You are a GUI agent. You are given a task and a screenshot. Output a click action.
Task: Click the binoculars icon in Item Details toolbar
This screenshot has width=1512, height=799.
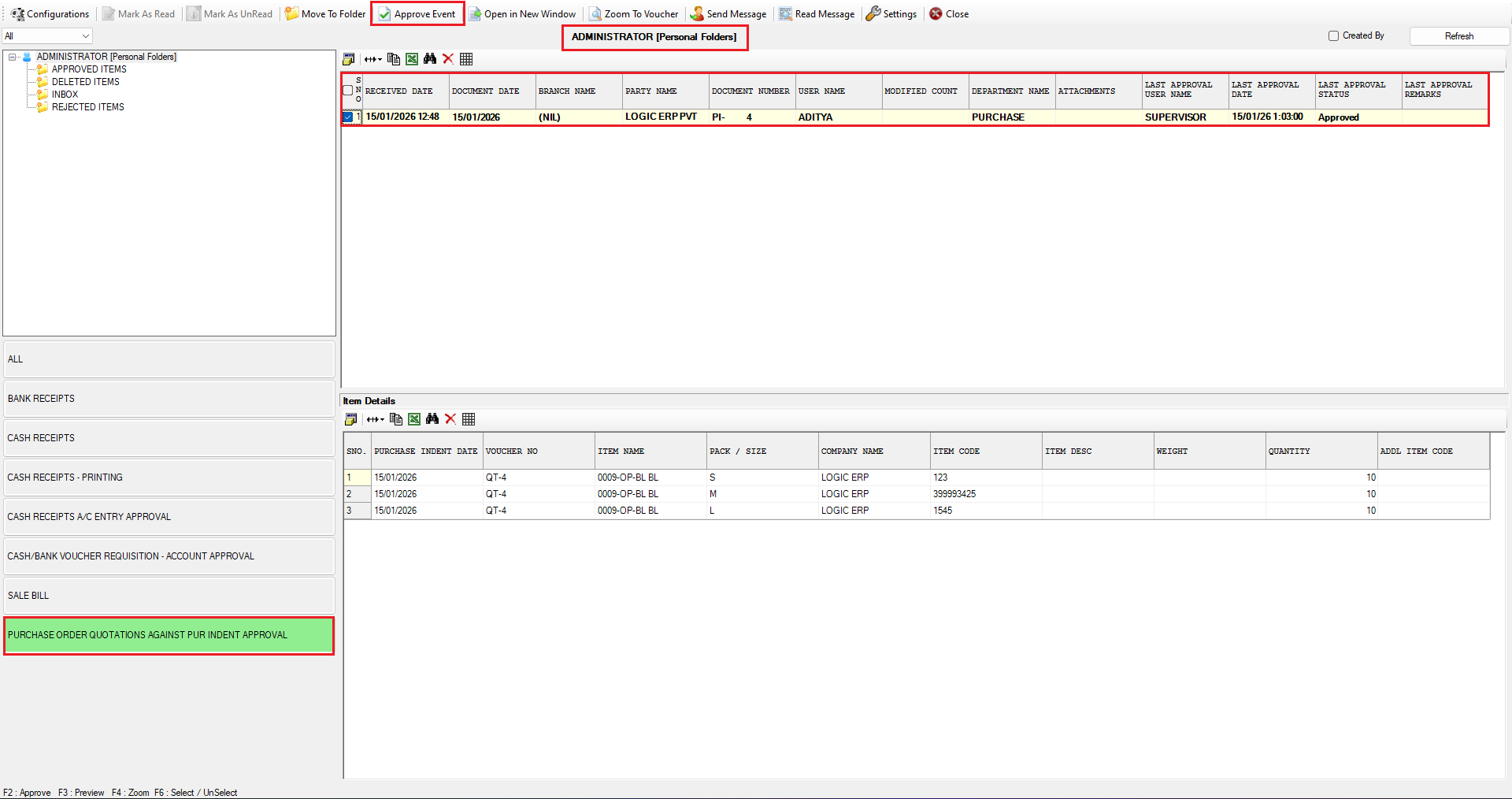(x=432, y=419)
